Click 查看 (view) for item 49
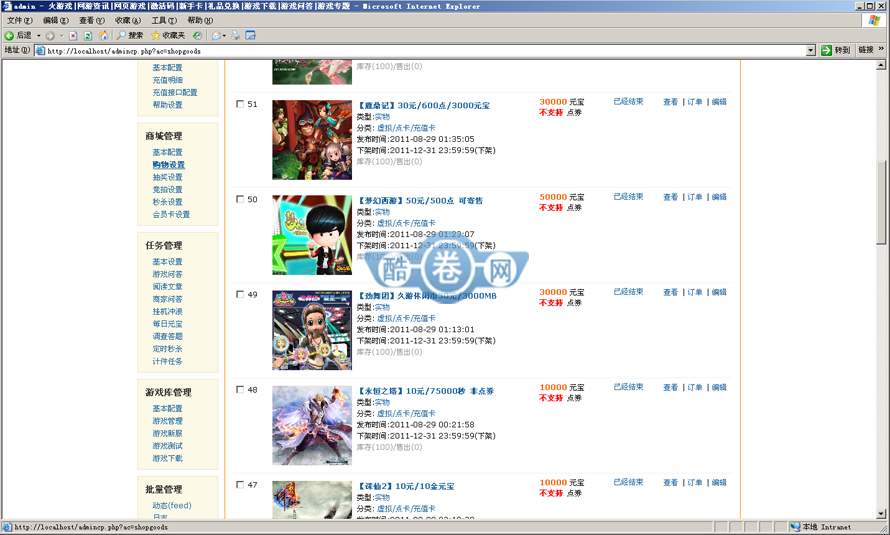This screenshot has width=890, height=535. 670,293
